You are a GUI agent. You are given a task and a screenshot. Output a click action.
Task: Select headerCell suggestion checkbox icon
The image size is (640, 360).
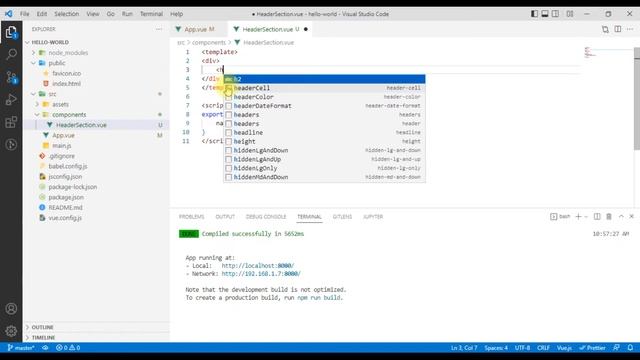(229, 88)
